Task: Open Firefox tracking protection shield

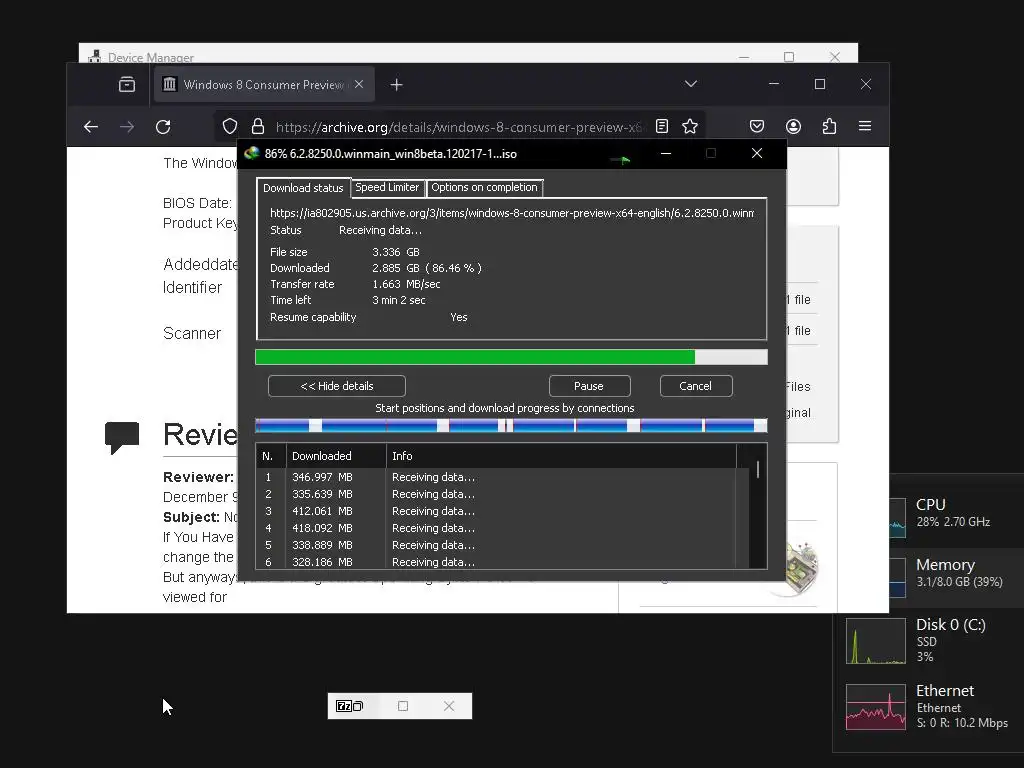Action: (x=229, y=126)
